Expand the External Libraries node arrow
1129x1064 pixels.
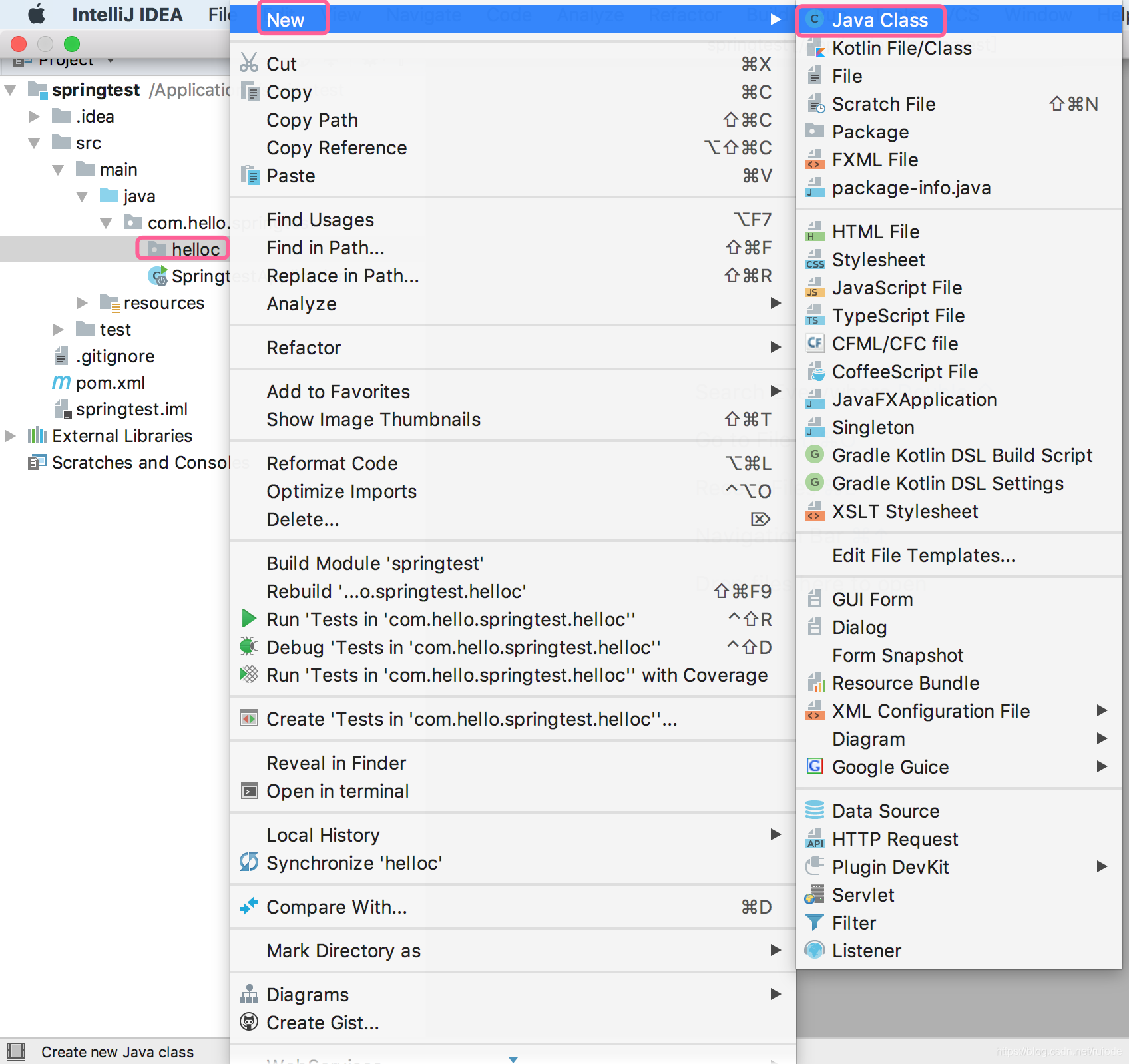point(11,436)
